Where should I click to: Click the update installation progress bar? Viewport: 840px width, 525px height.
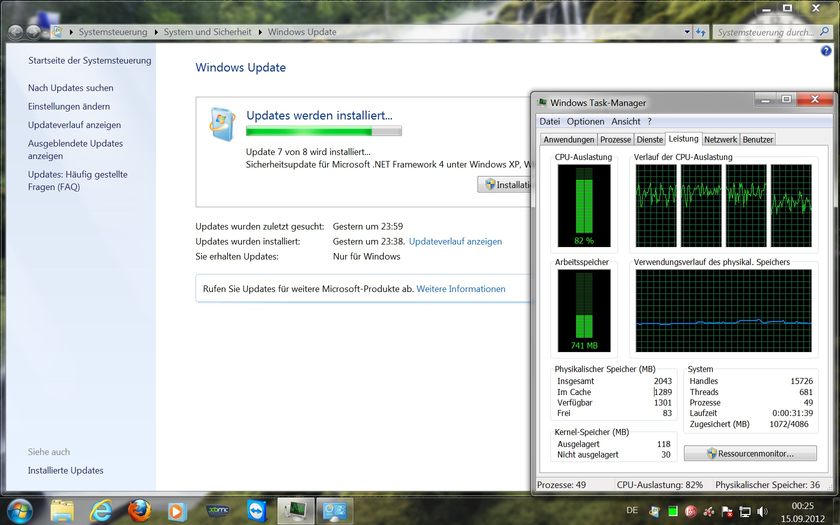(324, 131)
